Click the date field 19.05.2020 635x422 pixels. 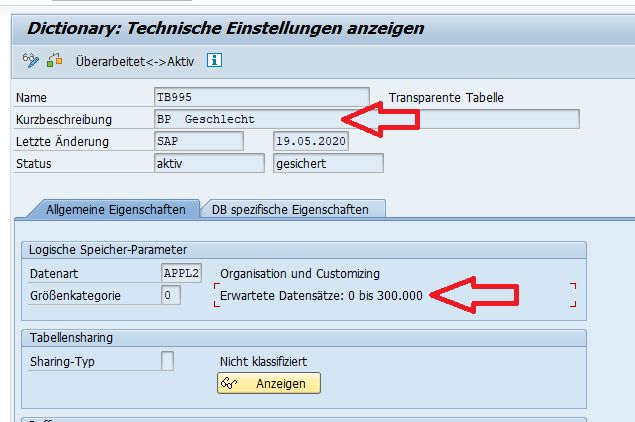click(311, 141)
